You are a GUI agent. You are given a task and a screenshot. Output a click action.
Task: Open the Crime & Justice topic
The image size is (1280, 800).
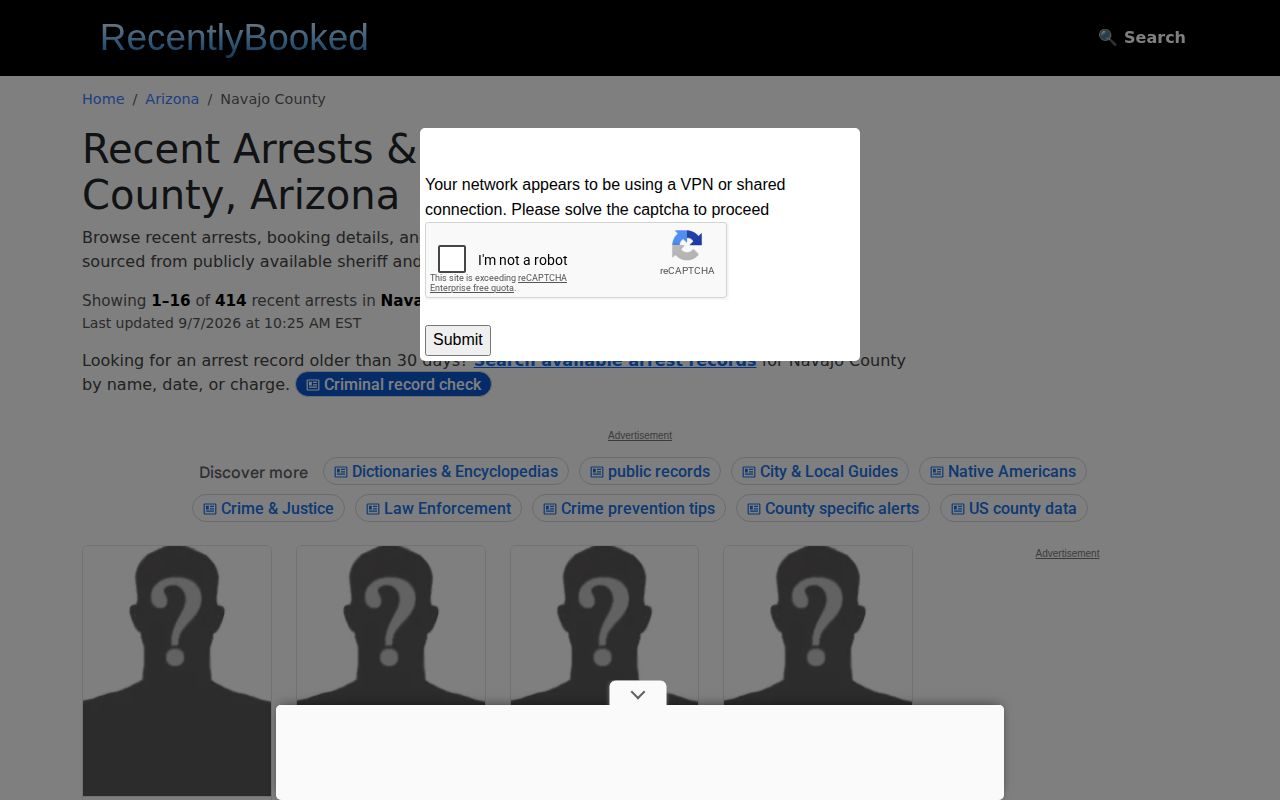coord(268,508)
